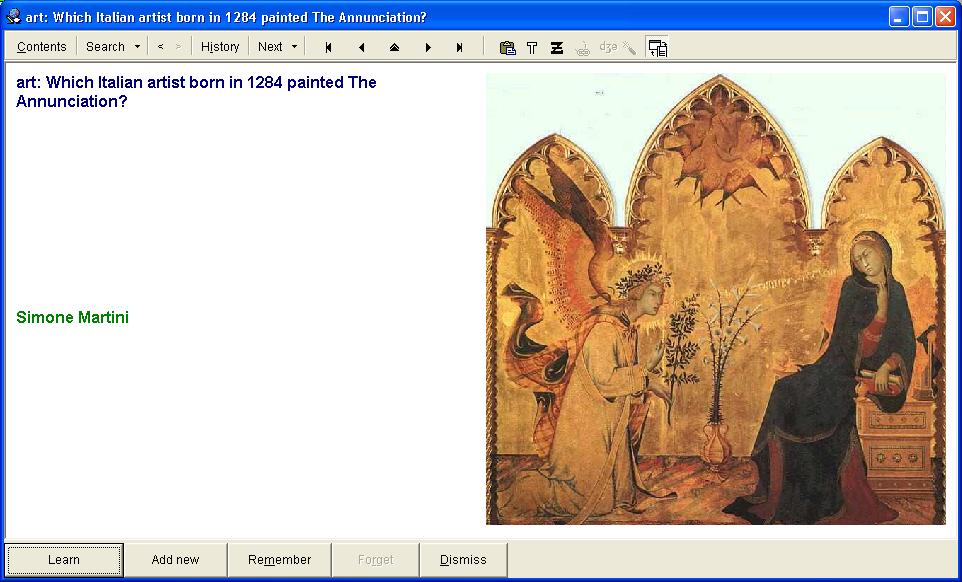The width and height of the screenshot is (962, 582).
Task: Click the up-to-parent arrow icon
Action: pos(394,47)
